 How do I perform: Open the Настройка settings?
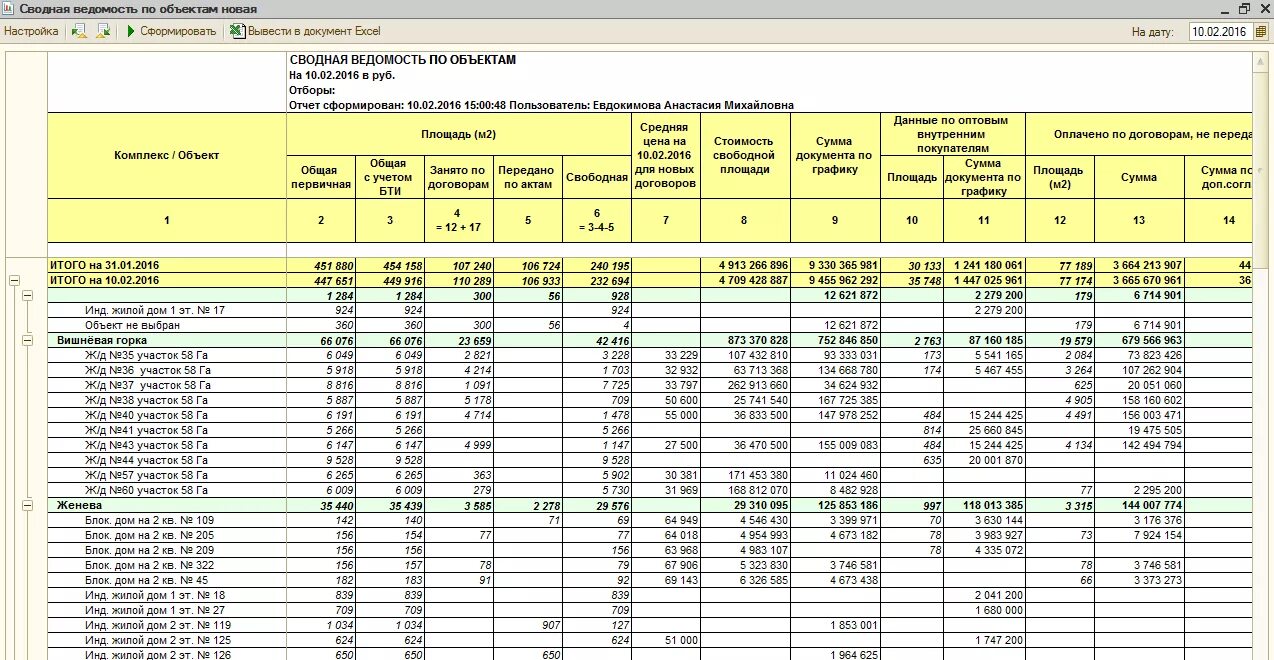(31, 31)
